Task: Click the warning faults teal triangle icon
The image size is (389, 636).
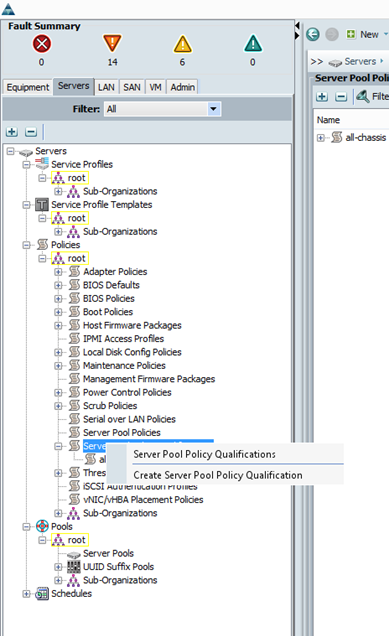Action: pos(253,43)
